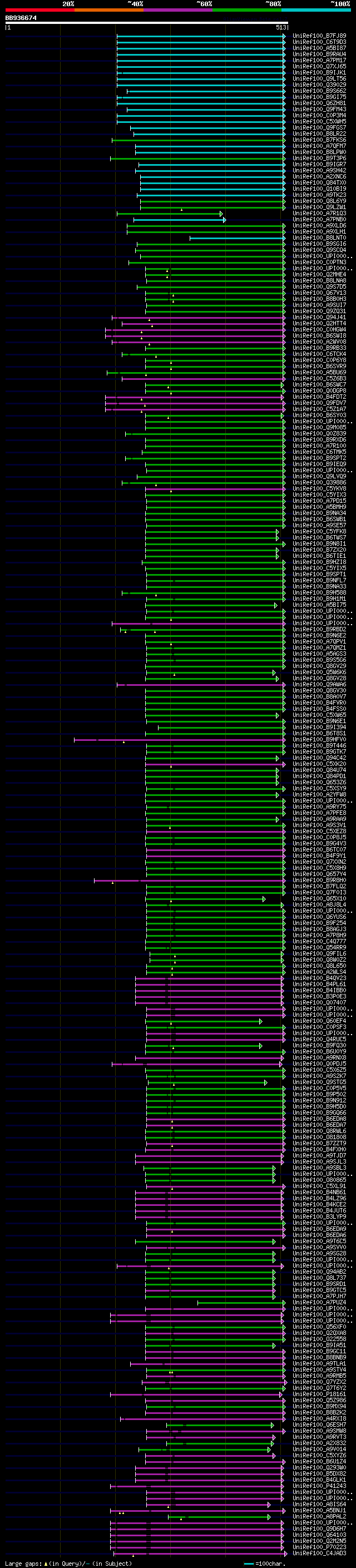This screenshot has height=1568, width=356.
Task: Select short hit UniRef100_A7R1Q3
Action: tap(319, 213)
